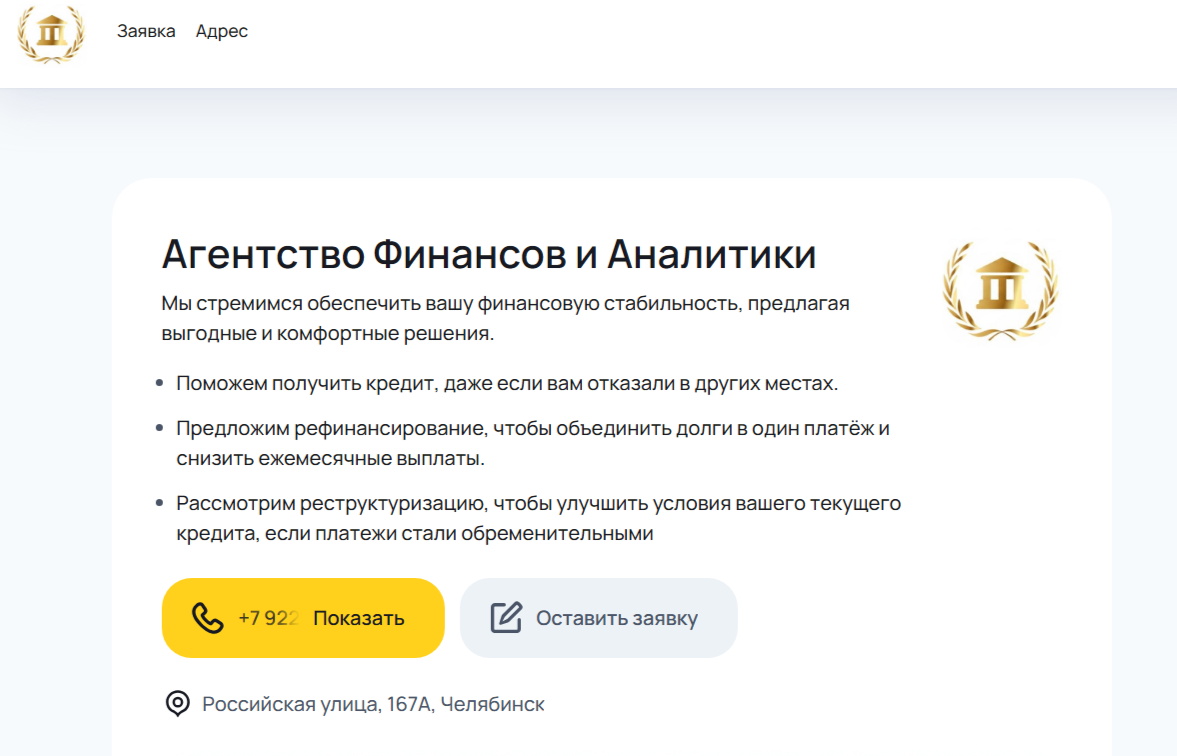Click the pencil edit icon
This screenshot has height=756, width=1177.
tap(506, 618)
